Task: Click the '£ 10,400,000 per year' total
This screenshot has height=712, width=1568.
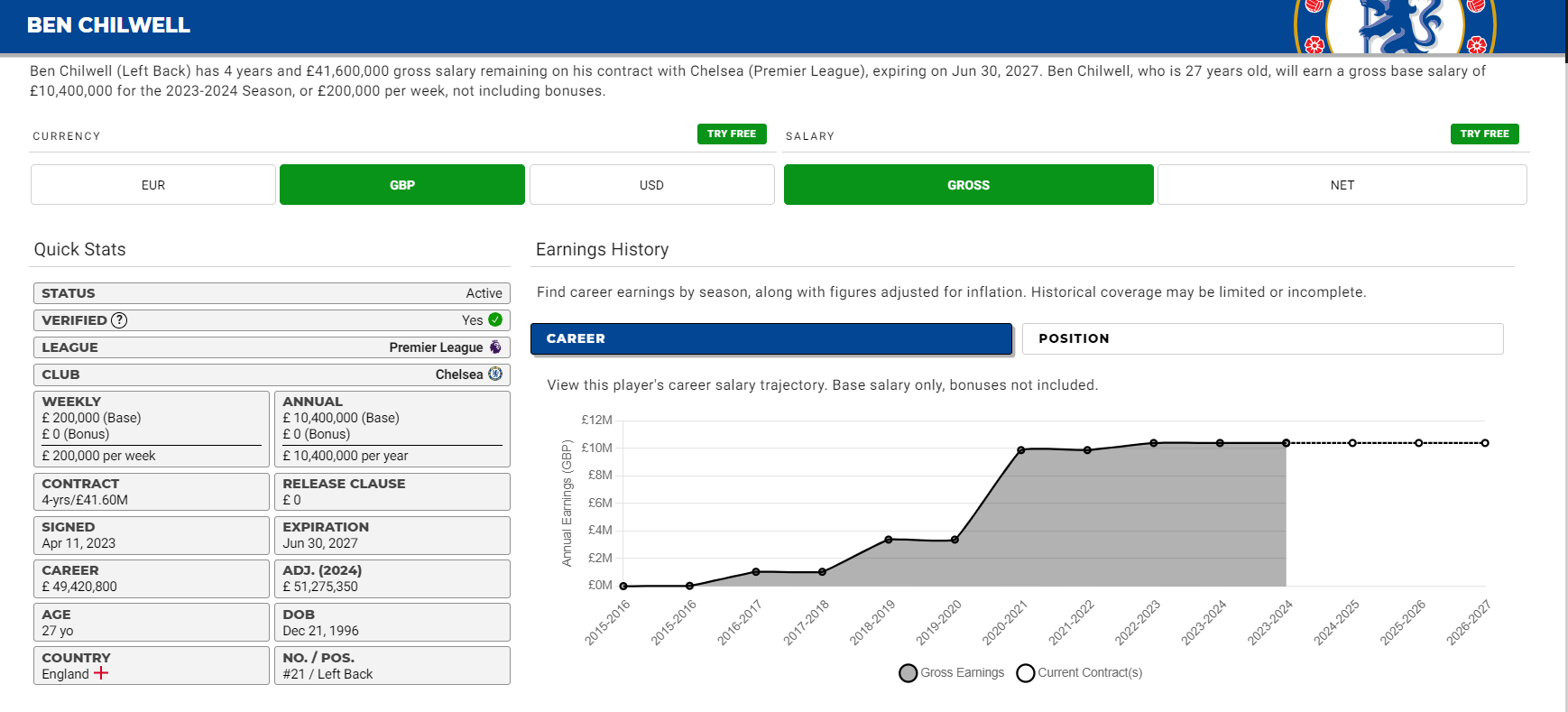Action: (x=346, y=456)
